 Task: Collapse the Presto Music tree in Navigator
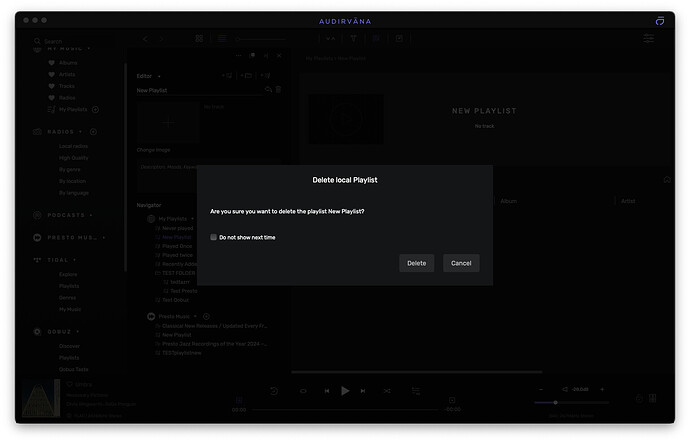195,317
